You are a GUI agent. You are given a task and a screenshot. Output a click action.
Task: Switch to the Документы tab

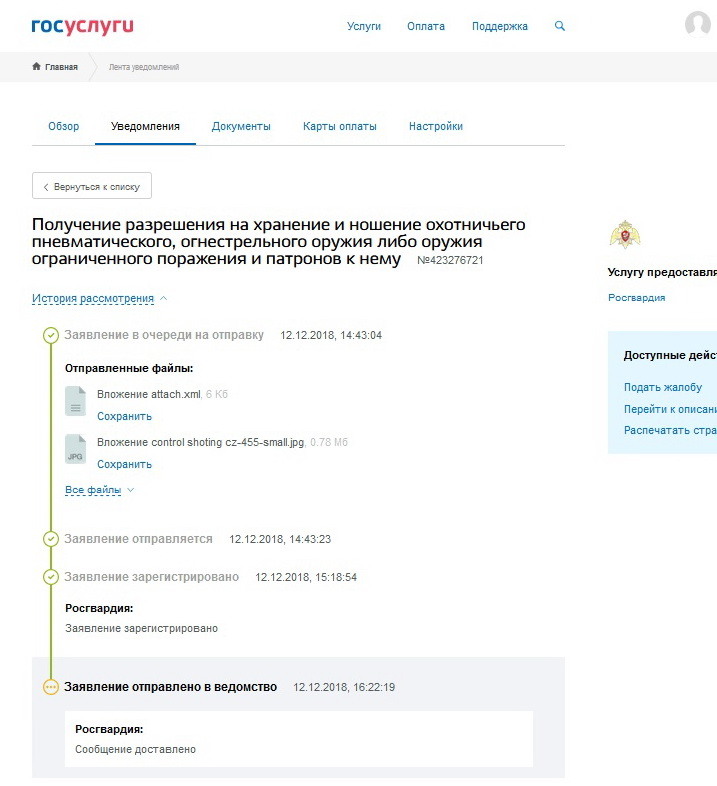(241, 127)
